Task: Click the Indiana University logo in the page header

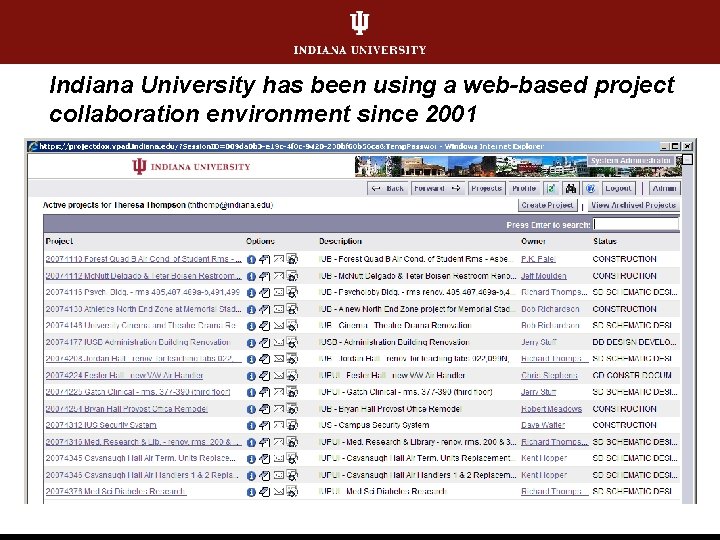Action: point(191,166)
